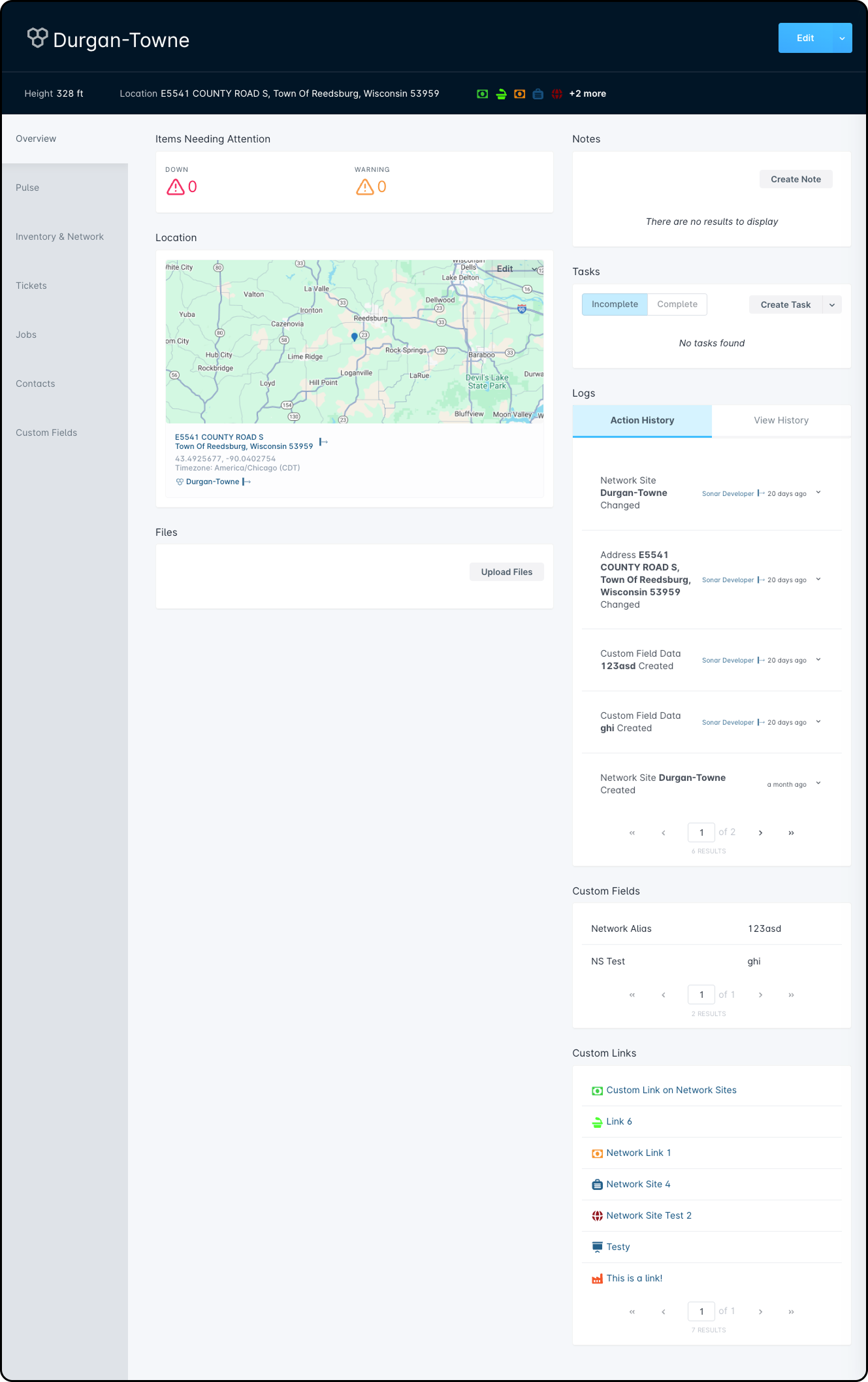Go to next page of Logs
Screen dimensions: 868x1382
coord(760,832)
